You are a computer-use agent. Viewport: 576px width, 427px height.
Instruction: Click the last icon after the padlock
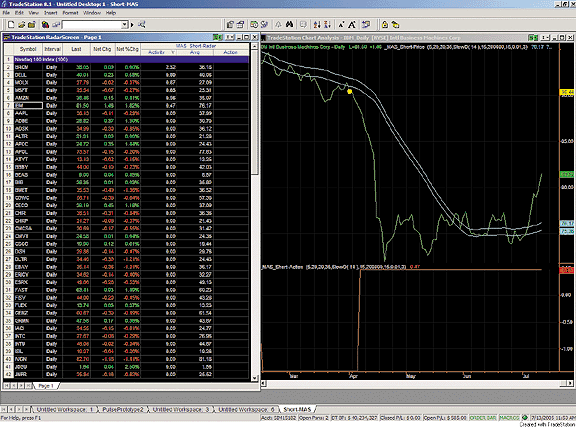click(x=395, y=25)
